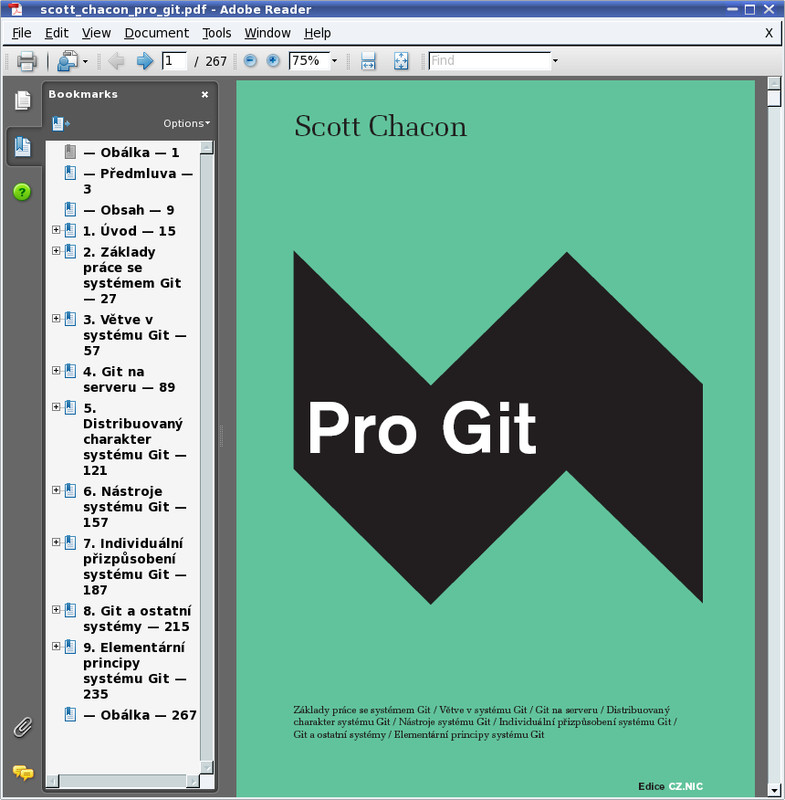Go to previous page arrow
The image size is (785, 800).
click(116, 61)
